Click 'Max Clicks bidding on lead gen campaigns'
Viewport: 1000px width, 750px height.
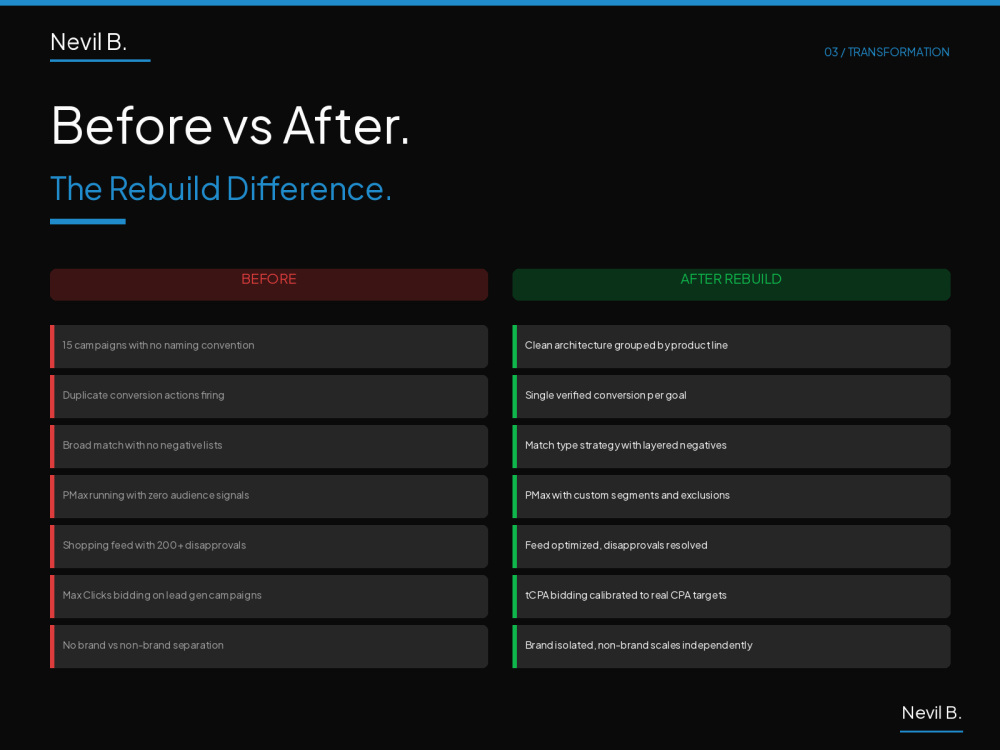tap(269, 596)
